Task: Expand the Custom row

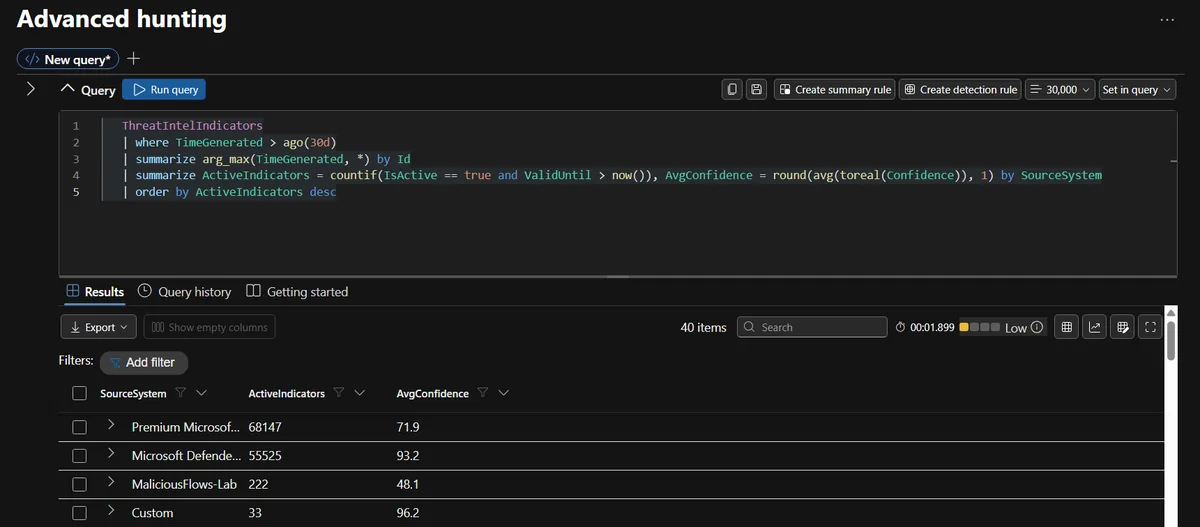Action: [111, 512]
